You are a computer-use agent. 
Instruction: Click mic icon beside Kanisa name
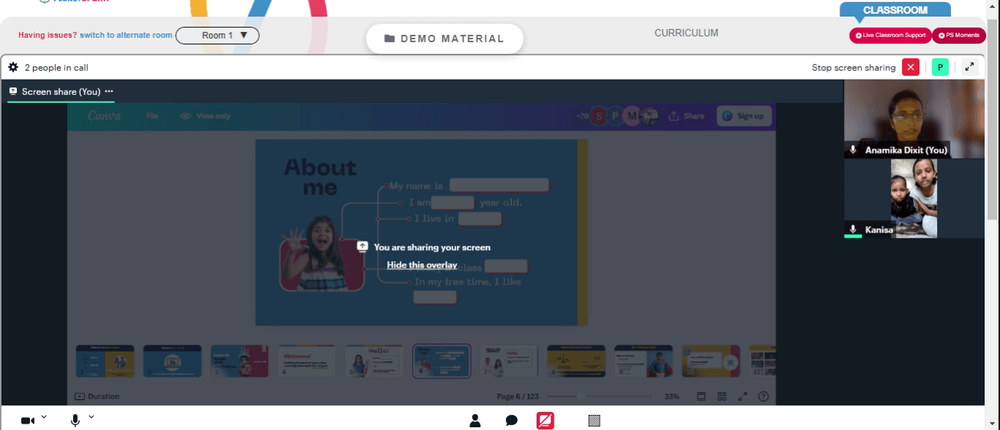[x=853, y=229]
